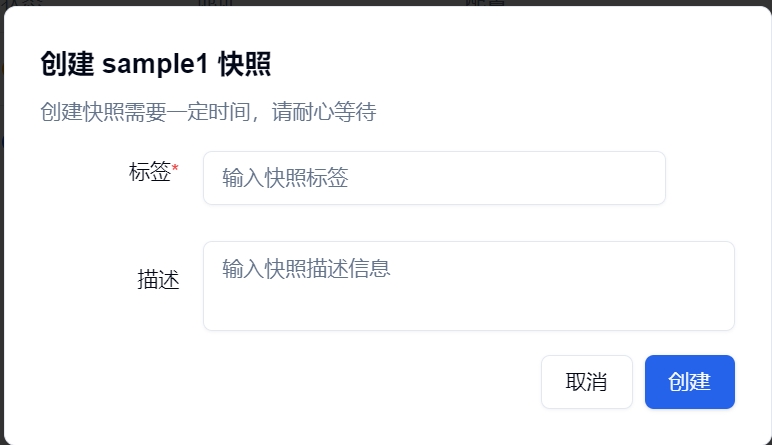
Task: Click the 取消 cancel button
Action: click(x=586, y=381)
